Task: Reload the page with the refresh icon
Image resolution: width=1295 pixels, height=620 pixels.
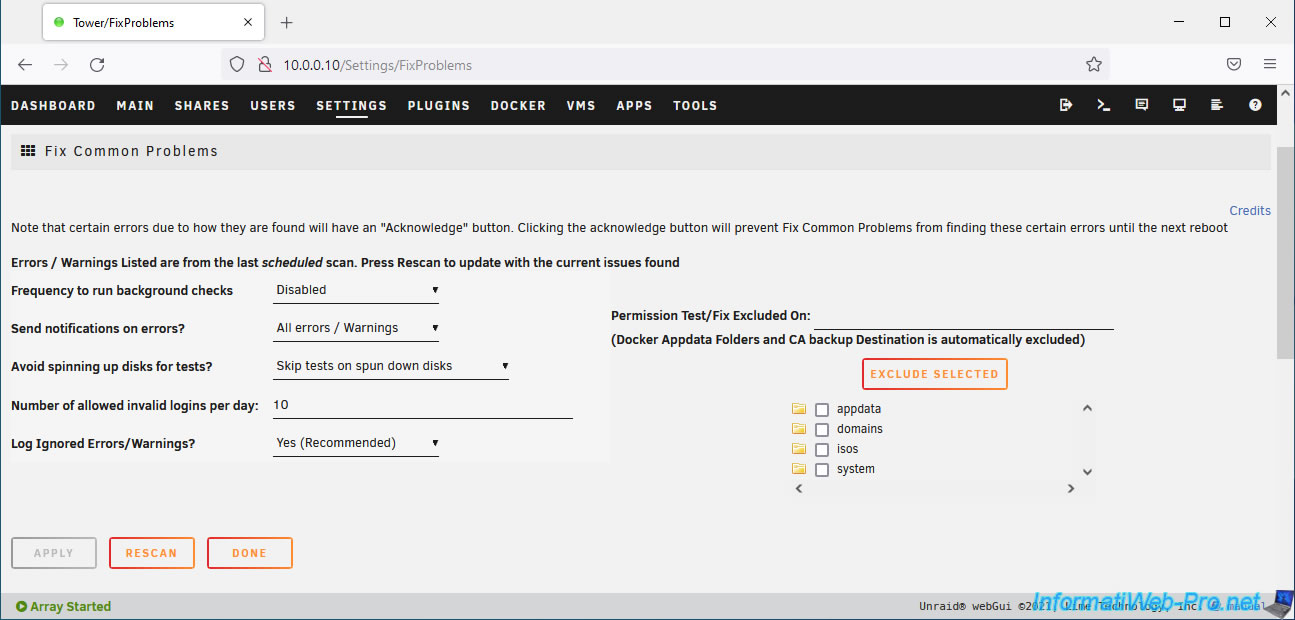Action: click(97, 64)
